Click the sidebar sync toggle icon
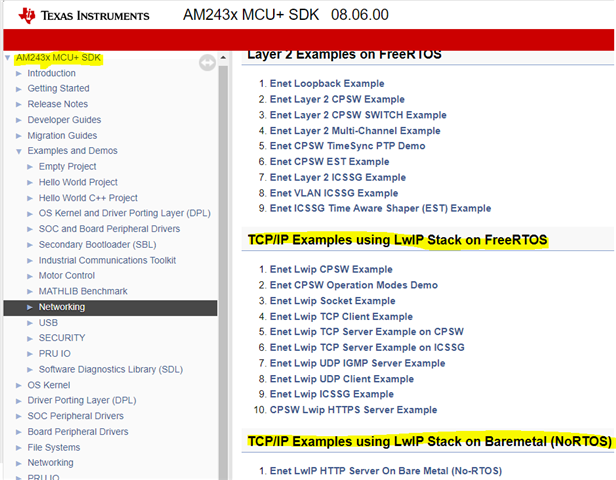616x480 pixels. 207,62
